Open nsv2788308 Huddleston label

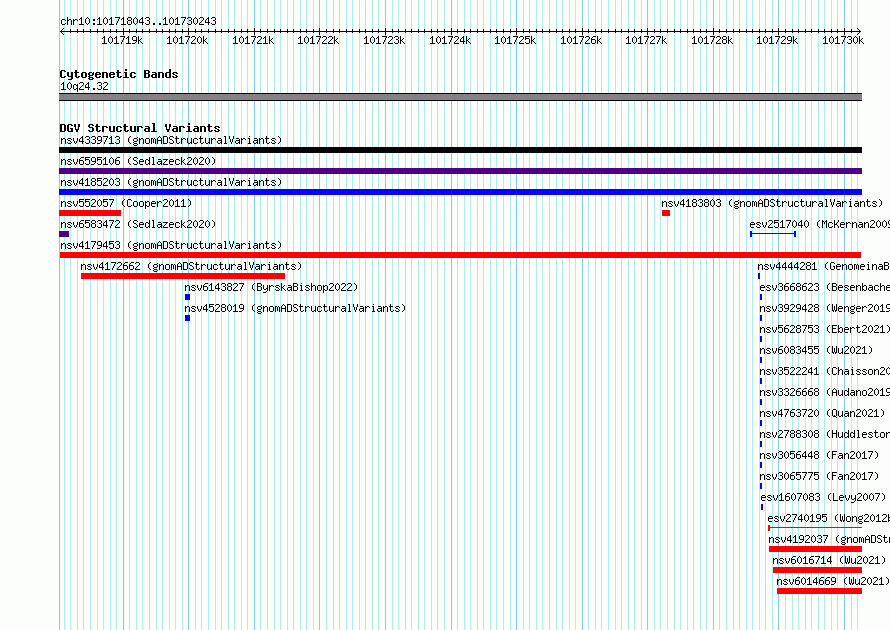pos(825,434)
